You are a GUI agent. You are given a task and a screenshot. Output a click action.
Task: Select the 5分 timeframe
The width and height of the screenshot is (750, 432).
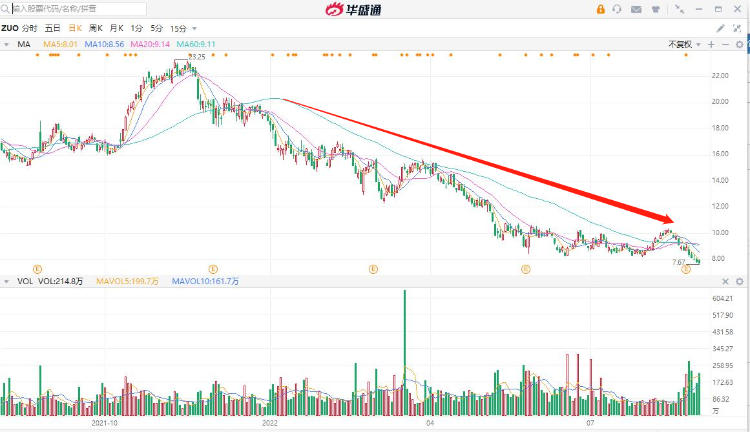tap(157, 28)
